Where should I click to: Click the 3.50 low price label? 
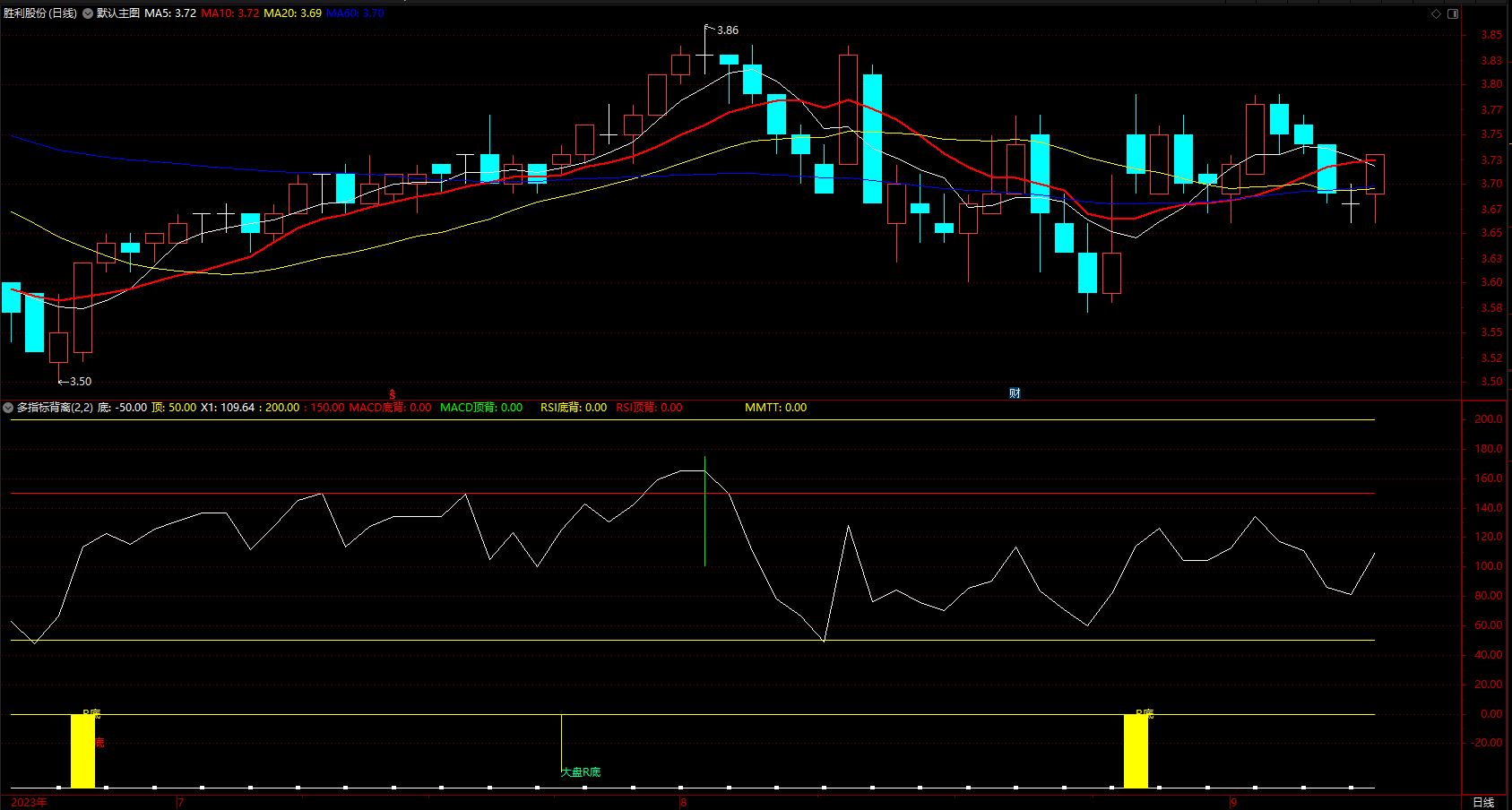81,382
